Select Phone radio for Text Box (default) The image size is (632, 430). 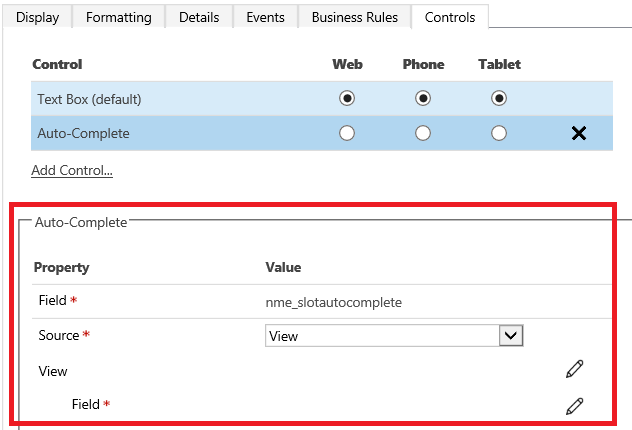click(423, 98)
